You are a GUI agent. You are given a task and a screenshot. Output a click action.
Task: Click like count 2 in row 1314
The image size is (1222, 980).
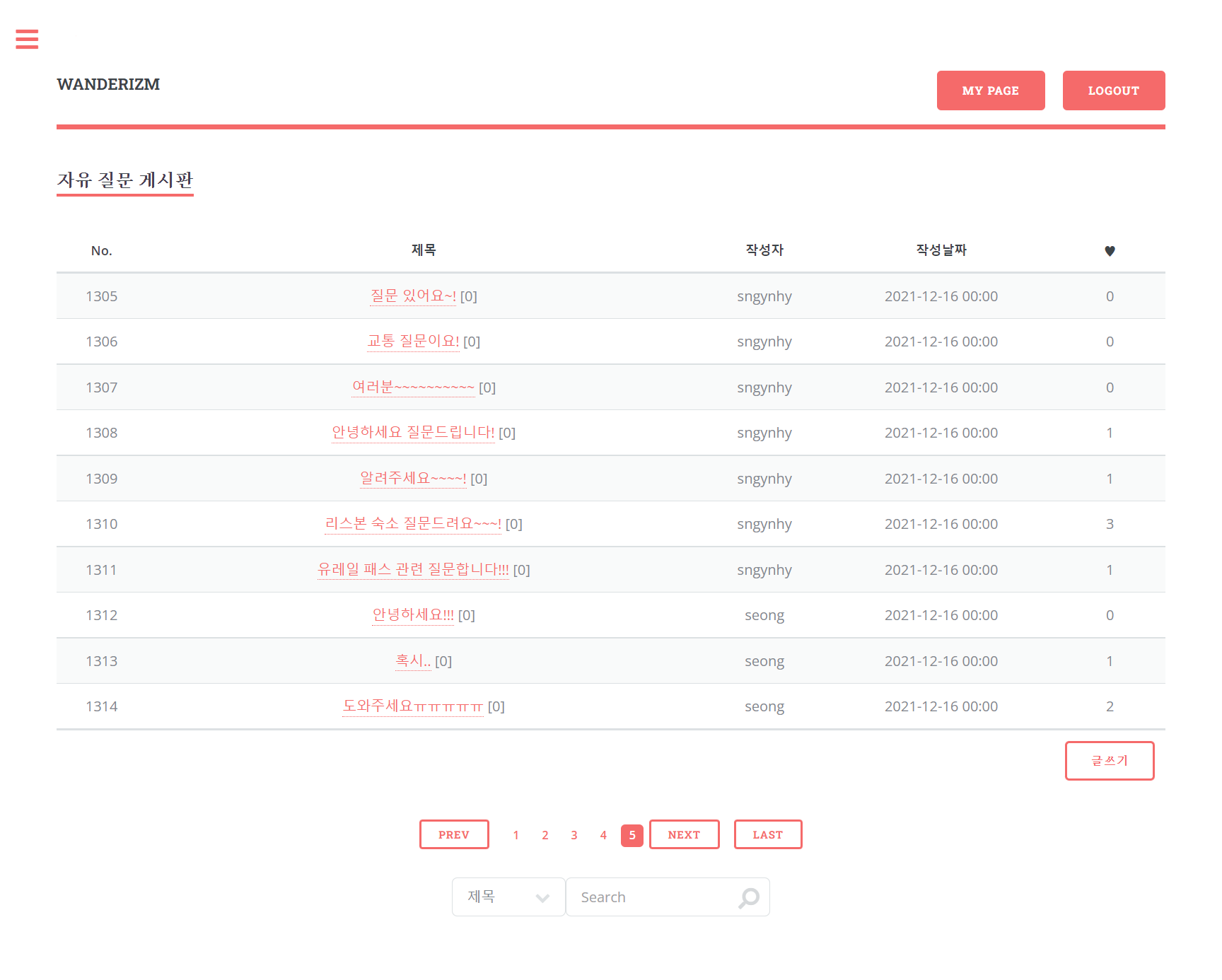pos(1110,706)
